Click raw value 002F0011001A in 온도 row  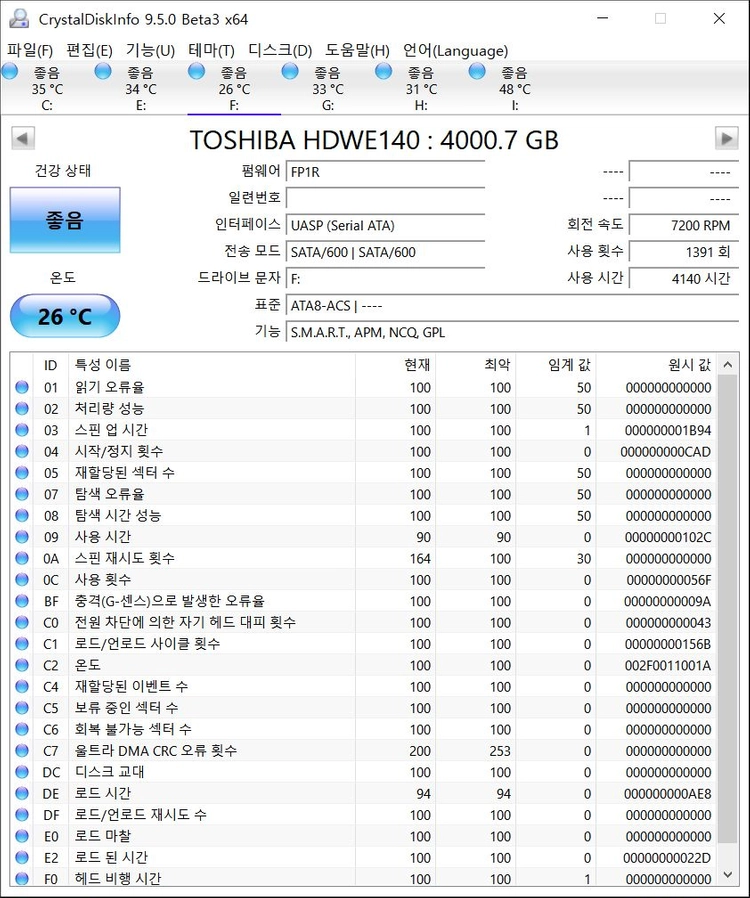coord(668,665)
